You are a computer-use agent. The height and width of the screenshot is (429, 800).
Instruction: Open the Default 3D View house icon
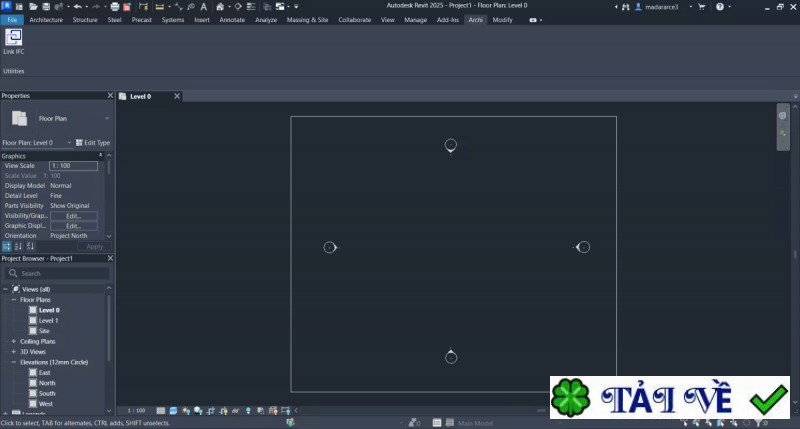pos(220,7)
